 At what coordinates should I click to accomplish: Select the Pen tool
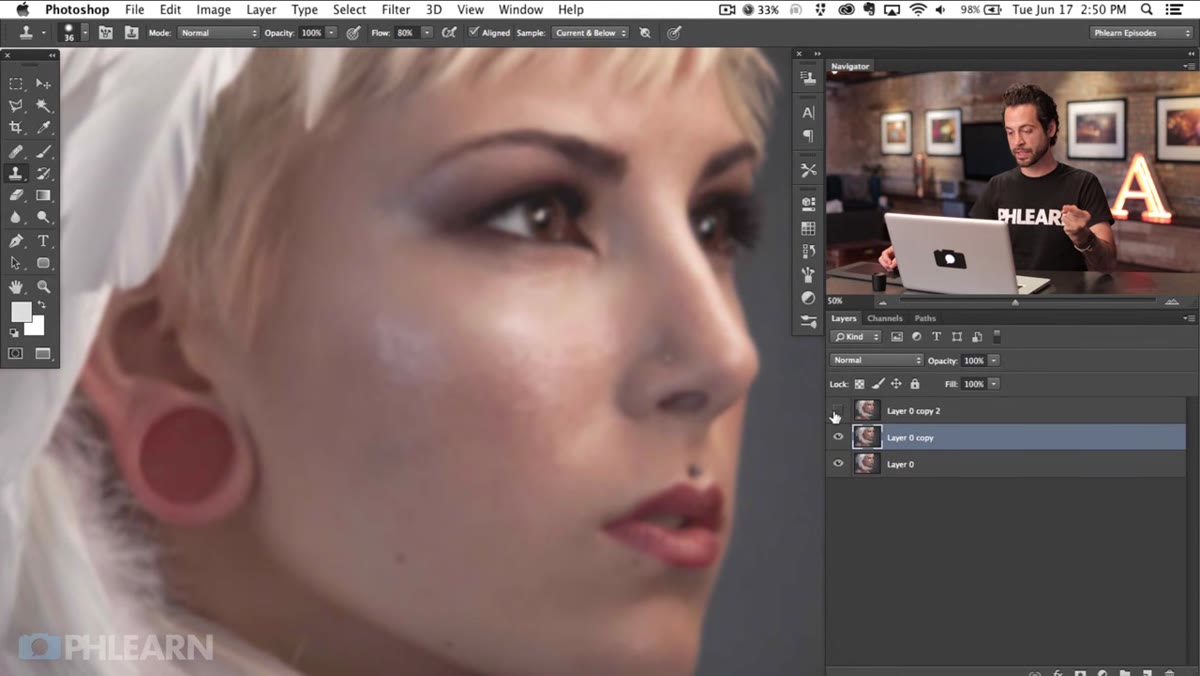[16, 241]
